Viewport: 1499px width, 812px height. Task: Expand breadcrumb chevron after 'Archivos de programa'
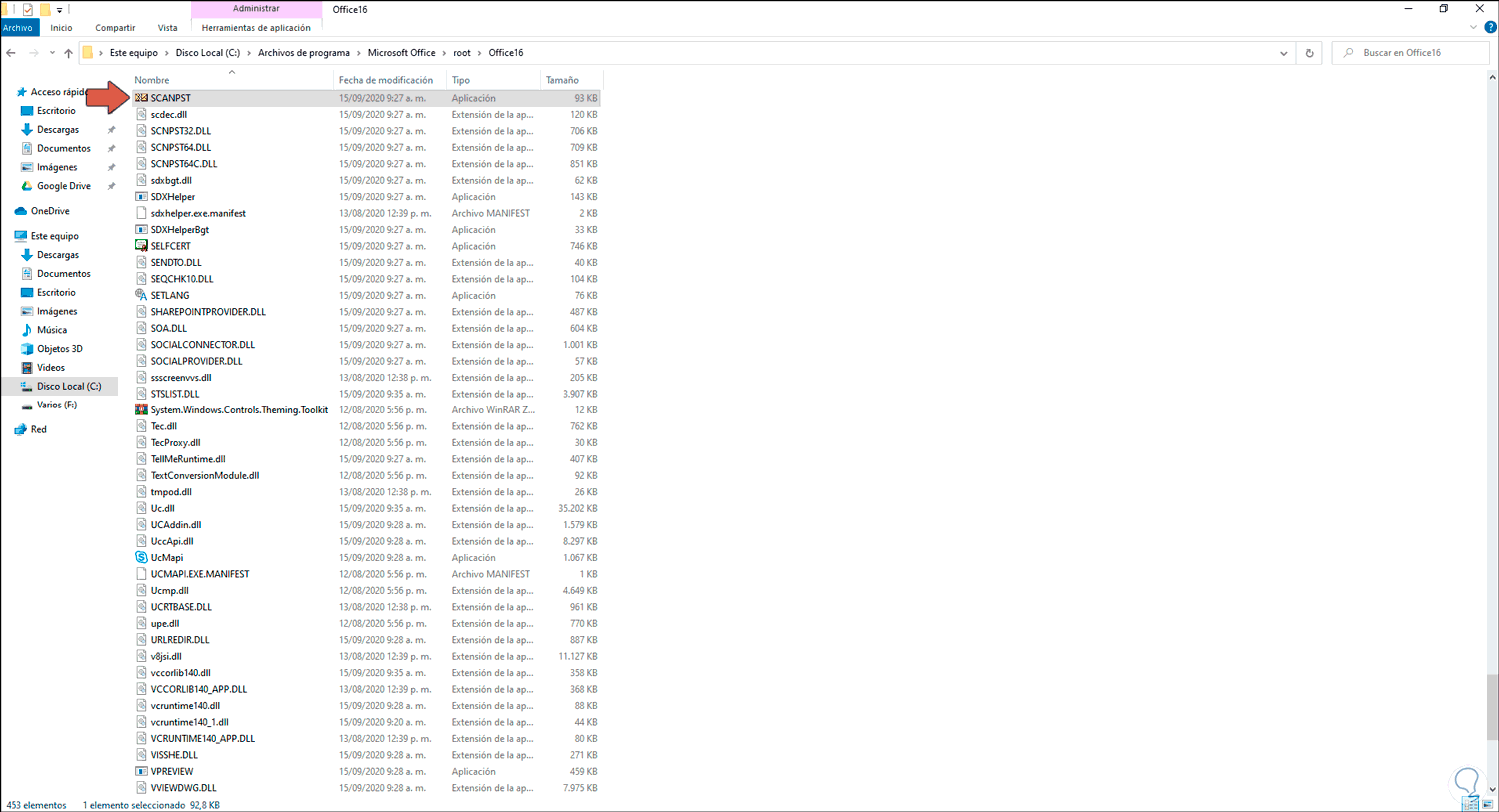(x=359, y=53)
